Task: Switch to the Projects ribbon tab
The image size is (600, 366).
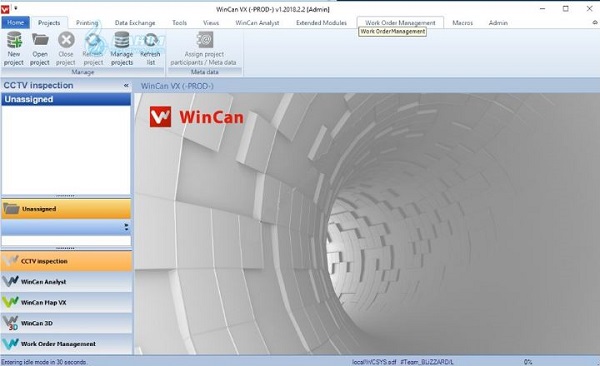Action: [x=49, y=23]
